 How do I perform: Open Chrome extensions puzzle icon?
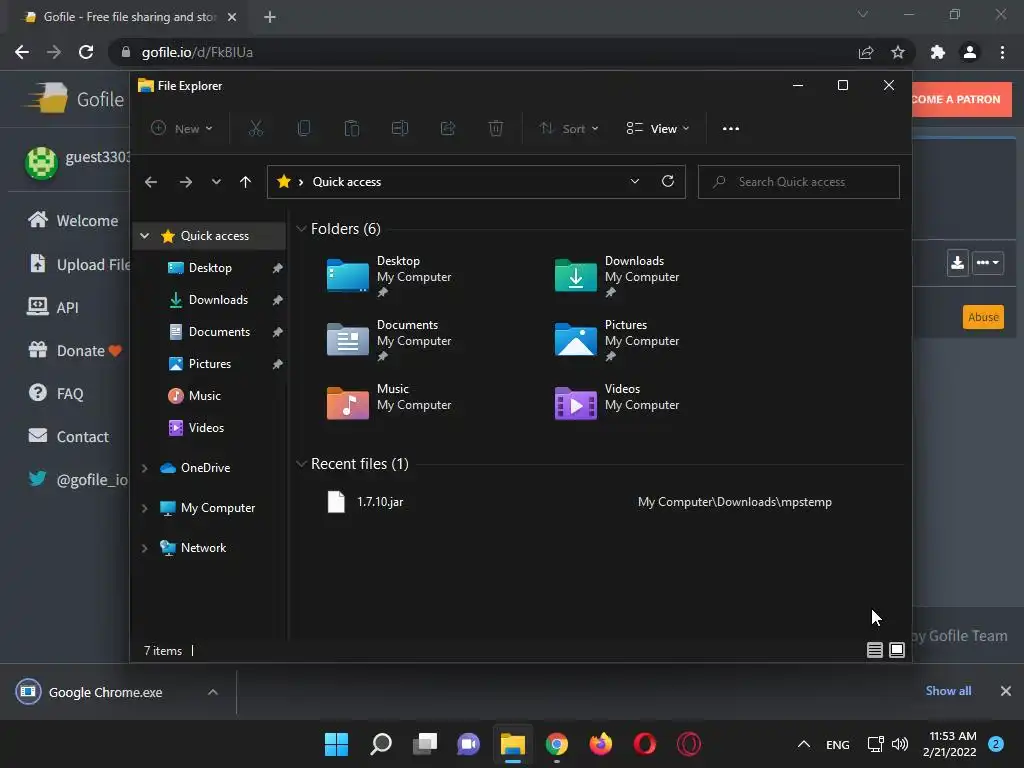click(x=937, y=52)
